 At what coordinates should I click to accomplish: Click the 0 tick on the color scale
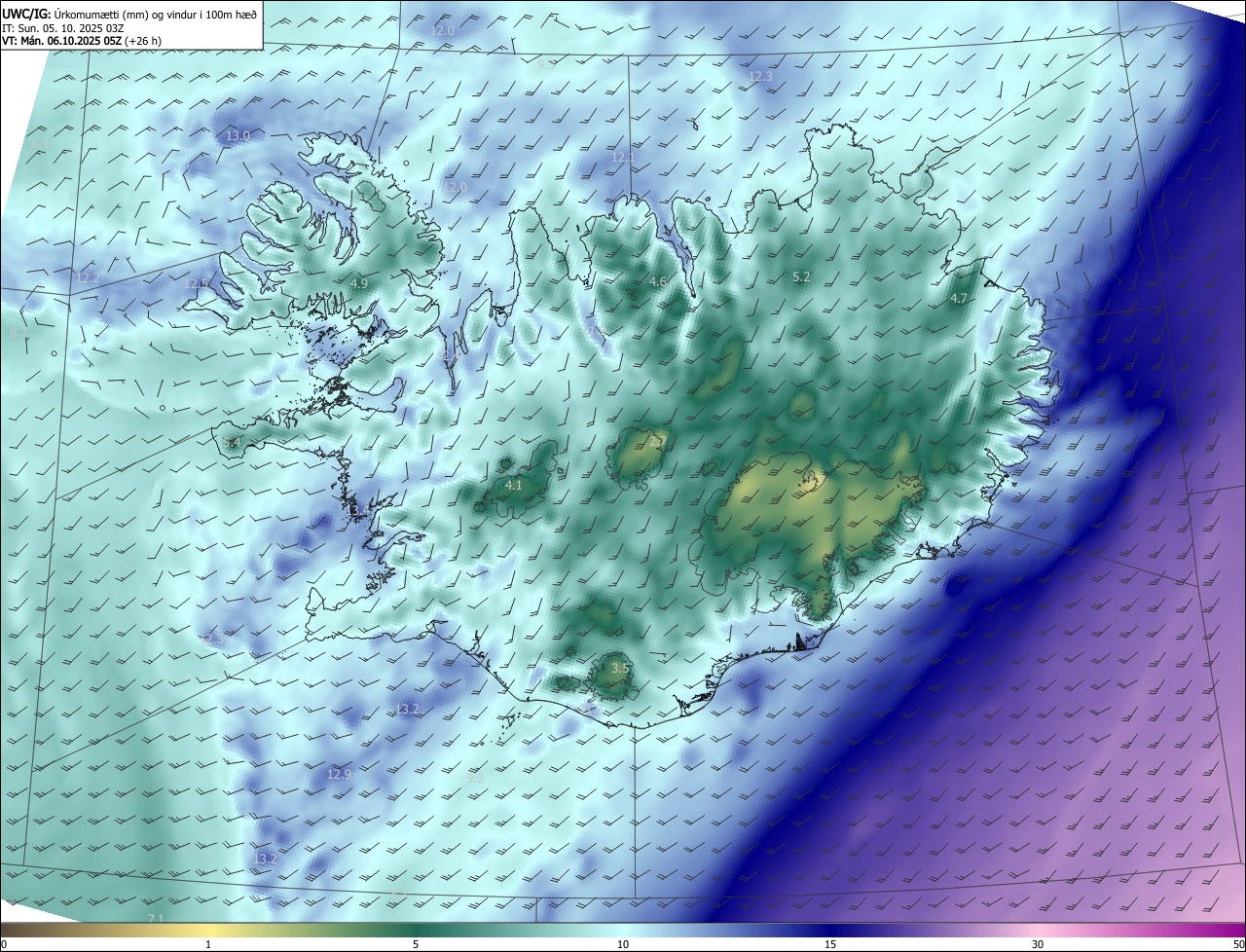pyautogui.click(x=3, y=944)
